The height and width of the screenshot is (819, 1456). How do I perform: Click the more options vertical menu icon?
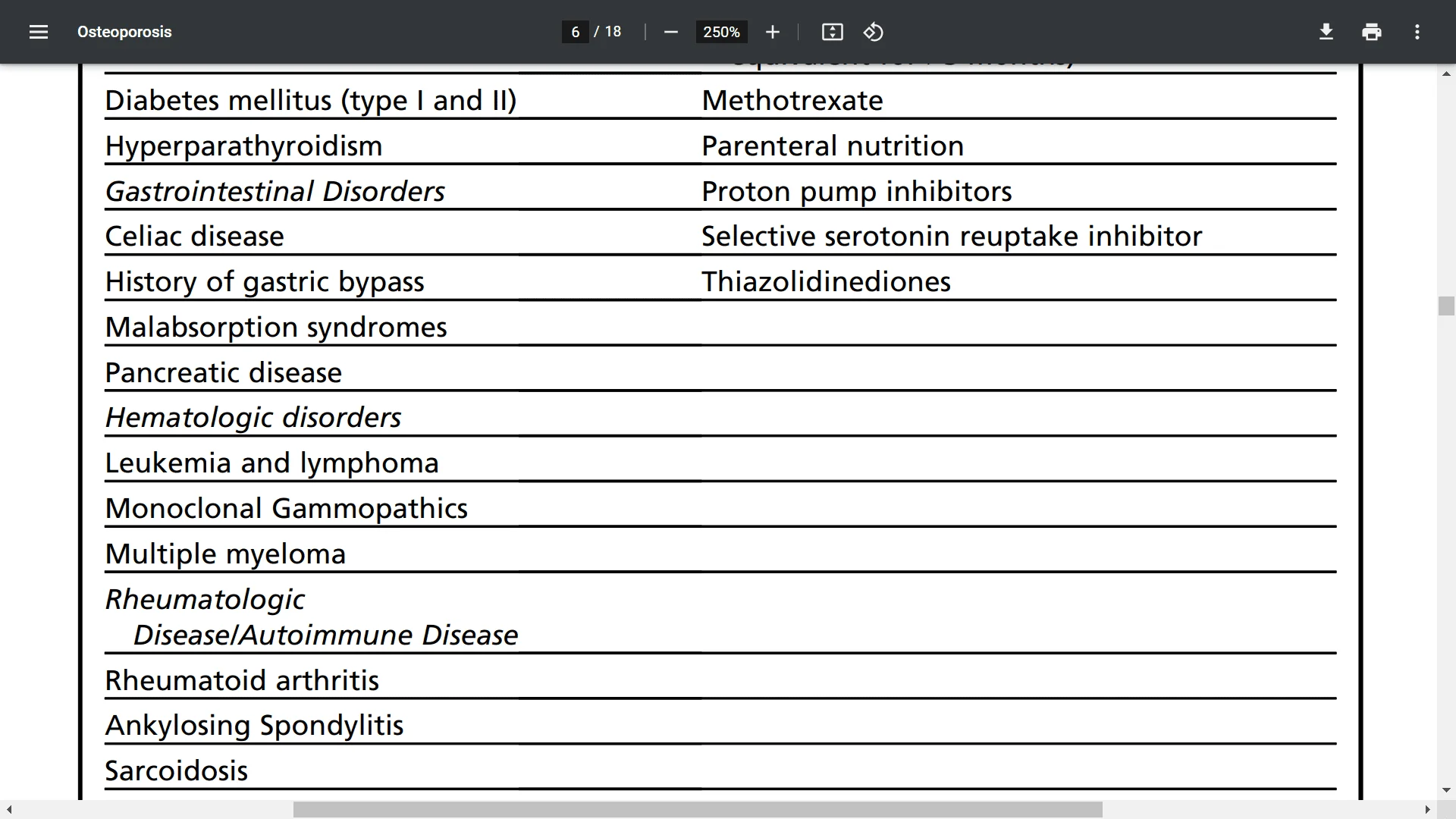[x=1417, y=32]
